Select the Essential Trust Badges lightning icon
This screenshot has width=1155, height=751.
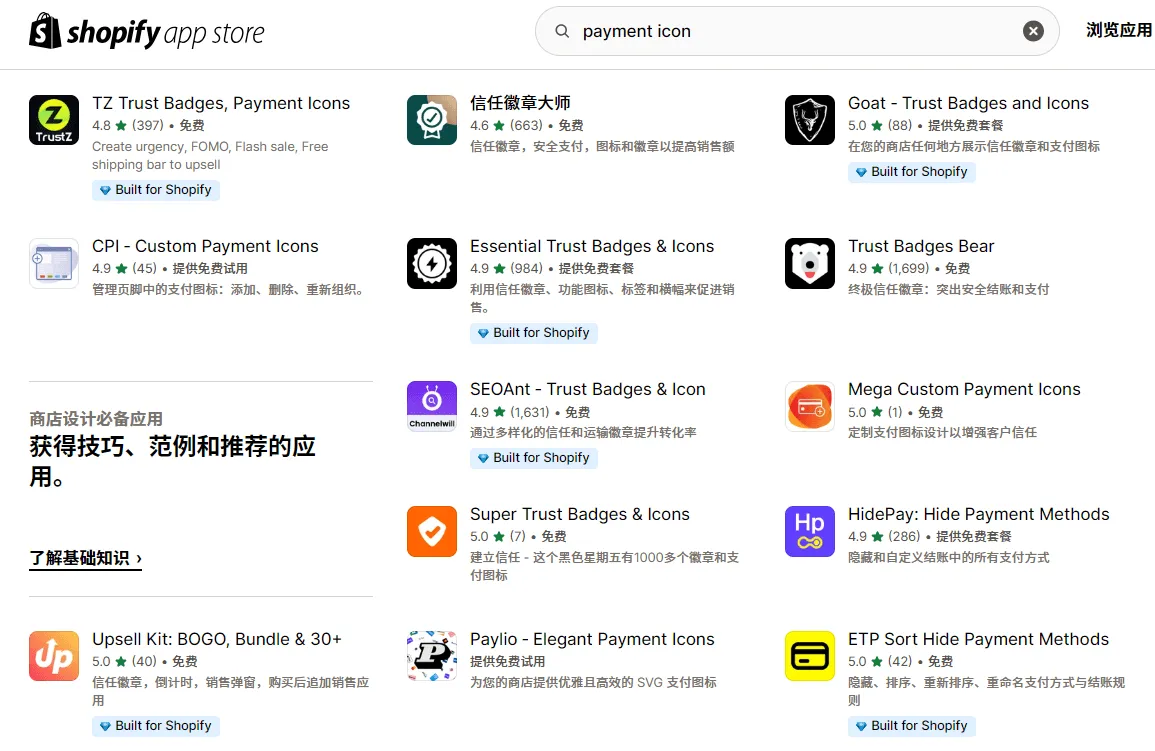[x=432, y=263]
